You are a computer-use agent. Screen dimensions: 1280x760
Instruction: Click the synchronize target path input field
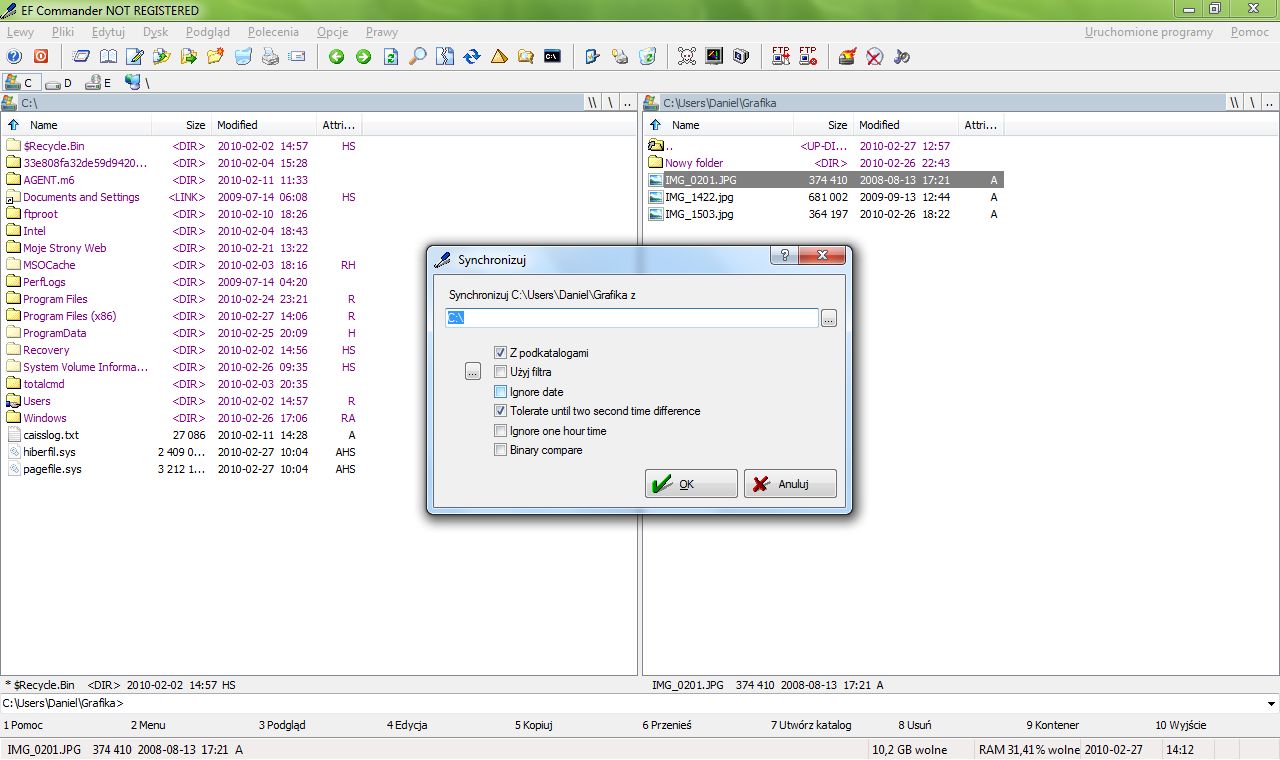[x=632, y=318]
